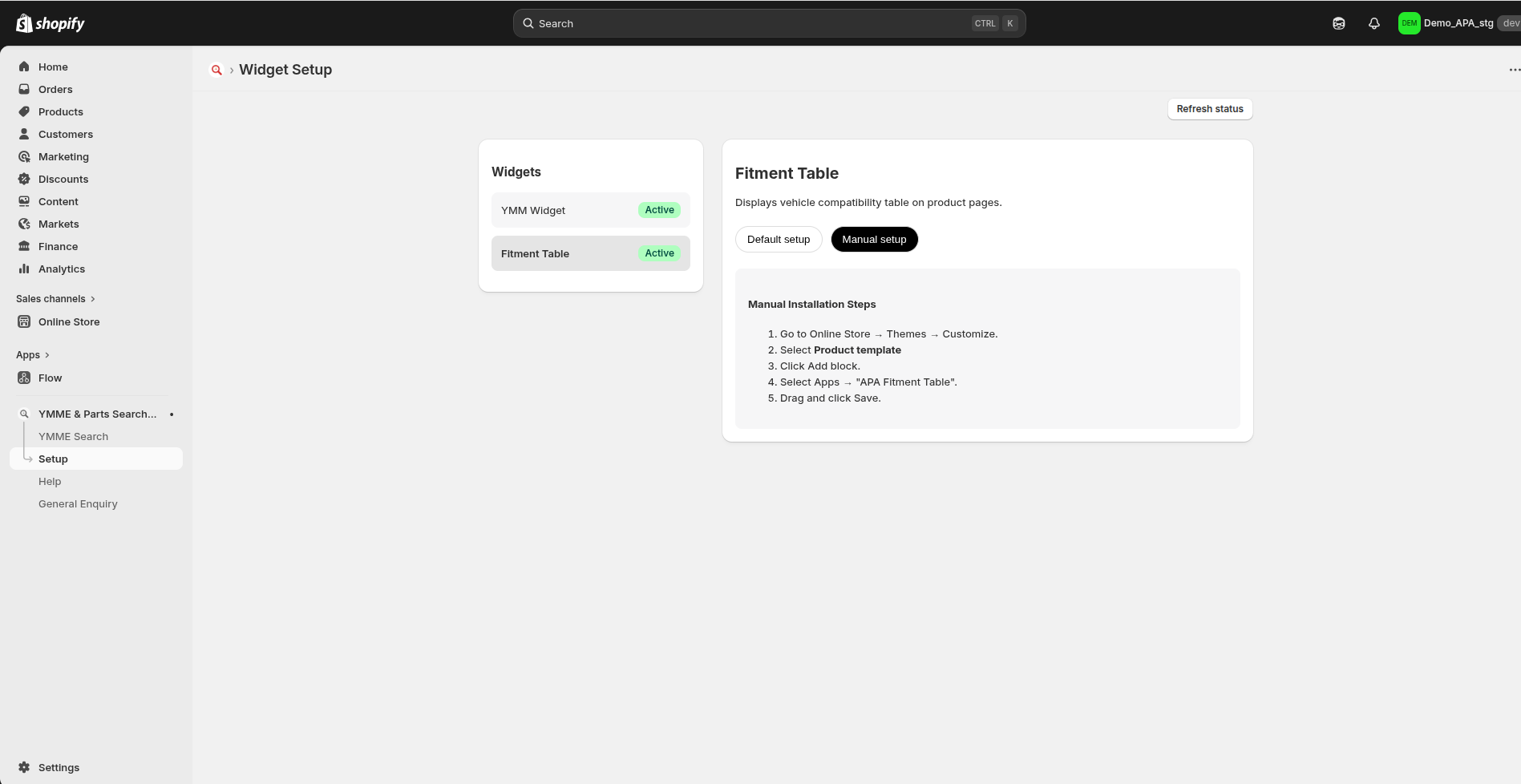
Task: Select the Fitment Table widget row
Action: (591, 253)
